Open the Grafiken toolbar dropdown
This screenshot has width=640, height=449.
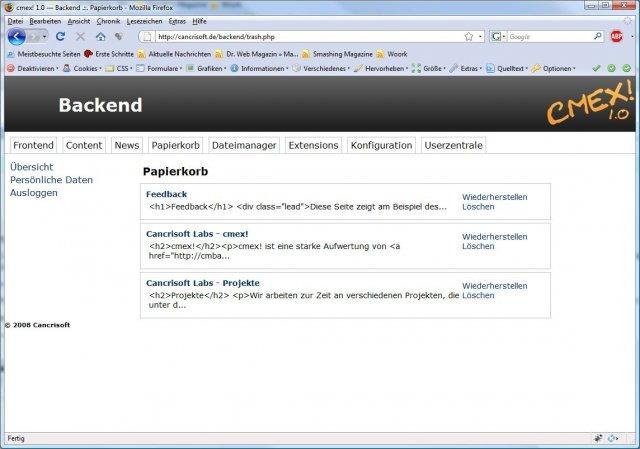(x=206, y=69)
